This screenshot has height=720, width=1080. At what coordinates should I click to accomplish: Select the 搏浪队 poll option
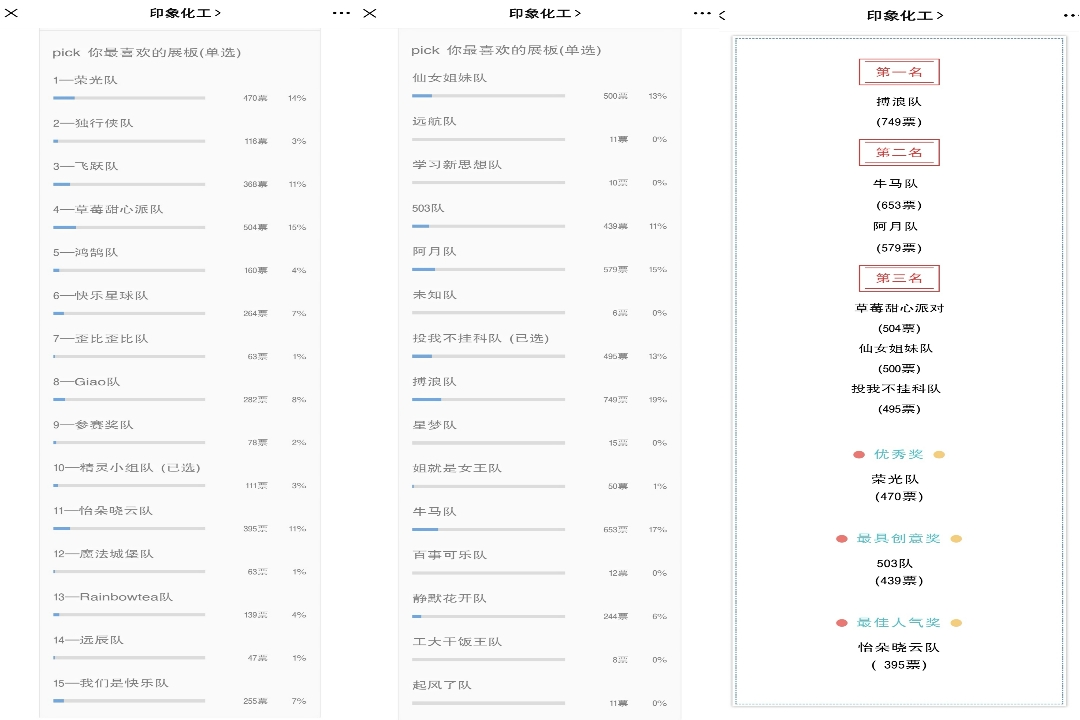click(x=434, y=382)
